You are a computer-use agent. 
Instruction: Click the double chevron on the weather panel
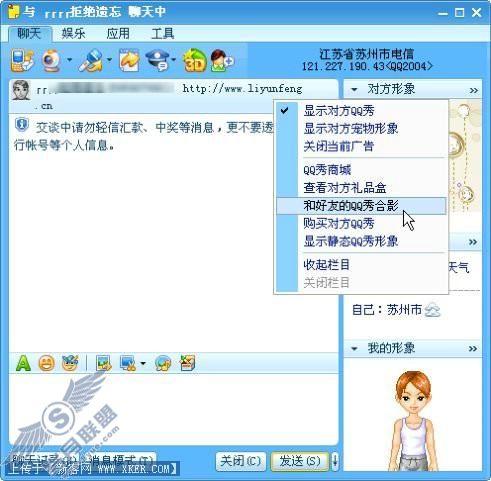pyautogui.click(x=473, y=242)
